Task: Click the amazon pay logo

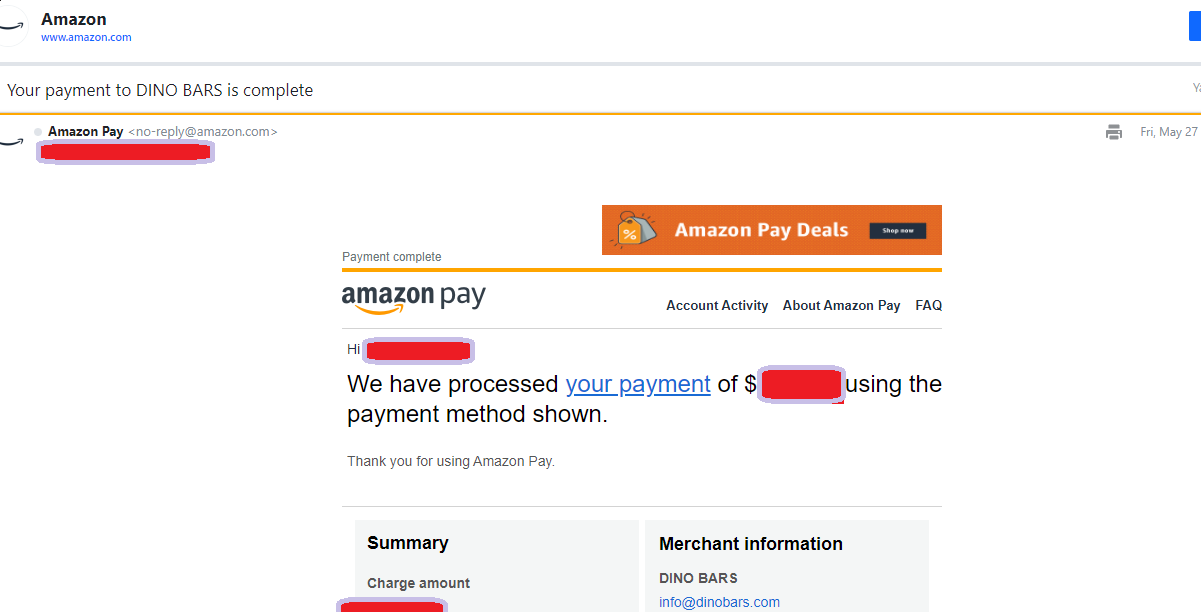Action: pos(414,299)
